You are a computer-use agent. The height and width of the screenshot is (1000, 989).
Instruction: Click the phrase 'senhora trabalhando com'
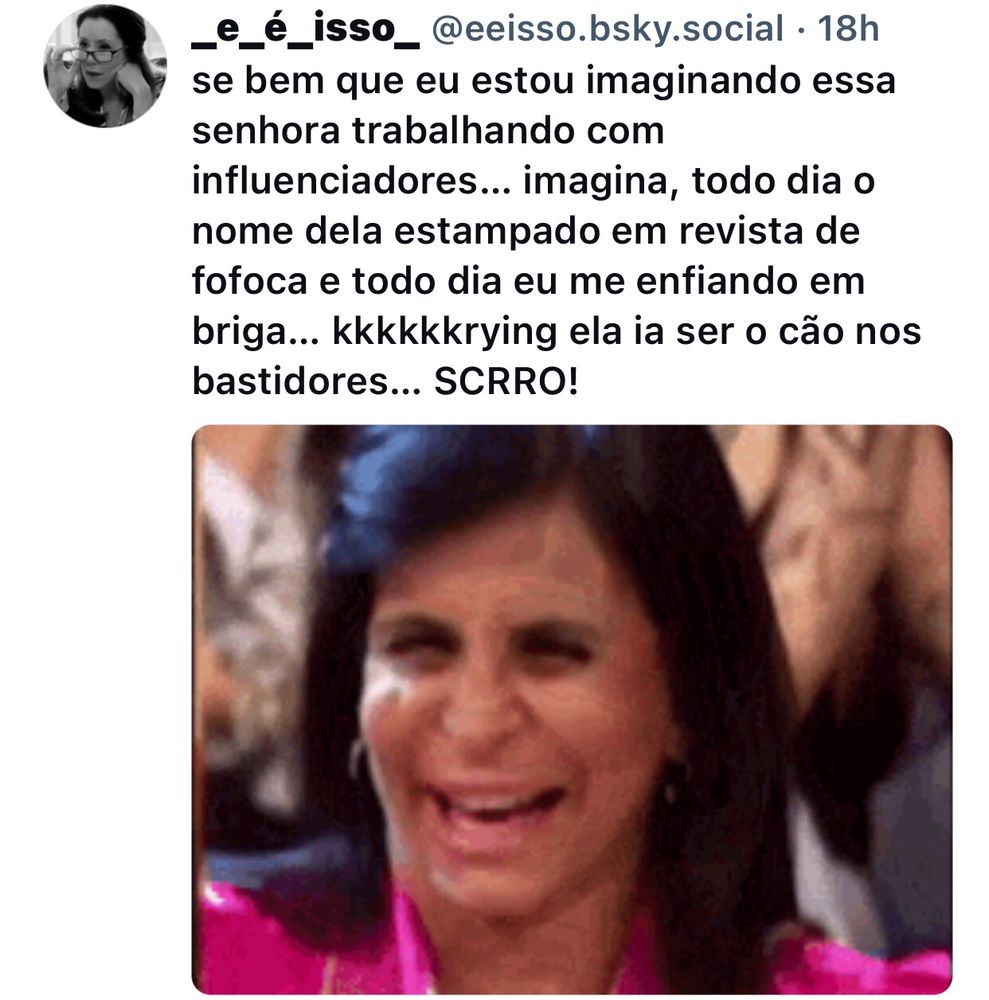428,131
